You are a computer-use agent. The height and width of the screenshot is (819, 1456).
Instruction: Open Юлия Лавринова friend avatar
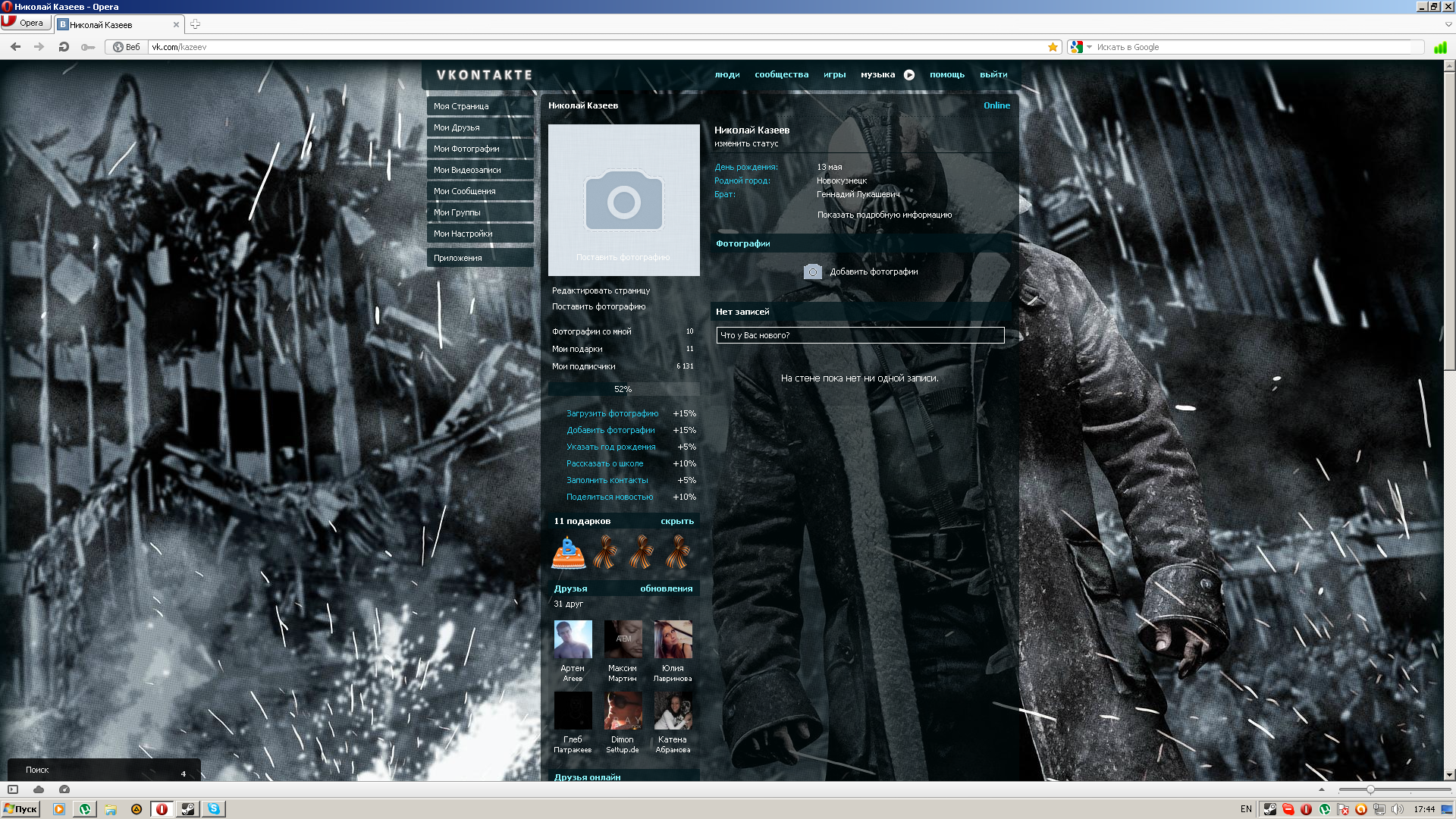pos(673,639)
